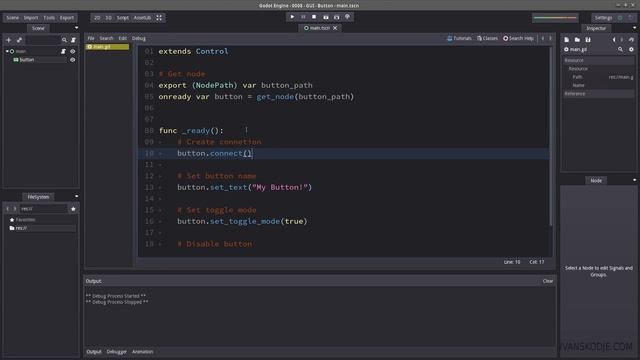The width and height of the screenshot is (640, 360).
Task: Go to next script history arrow
Action: (550, 38)
